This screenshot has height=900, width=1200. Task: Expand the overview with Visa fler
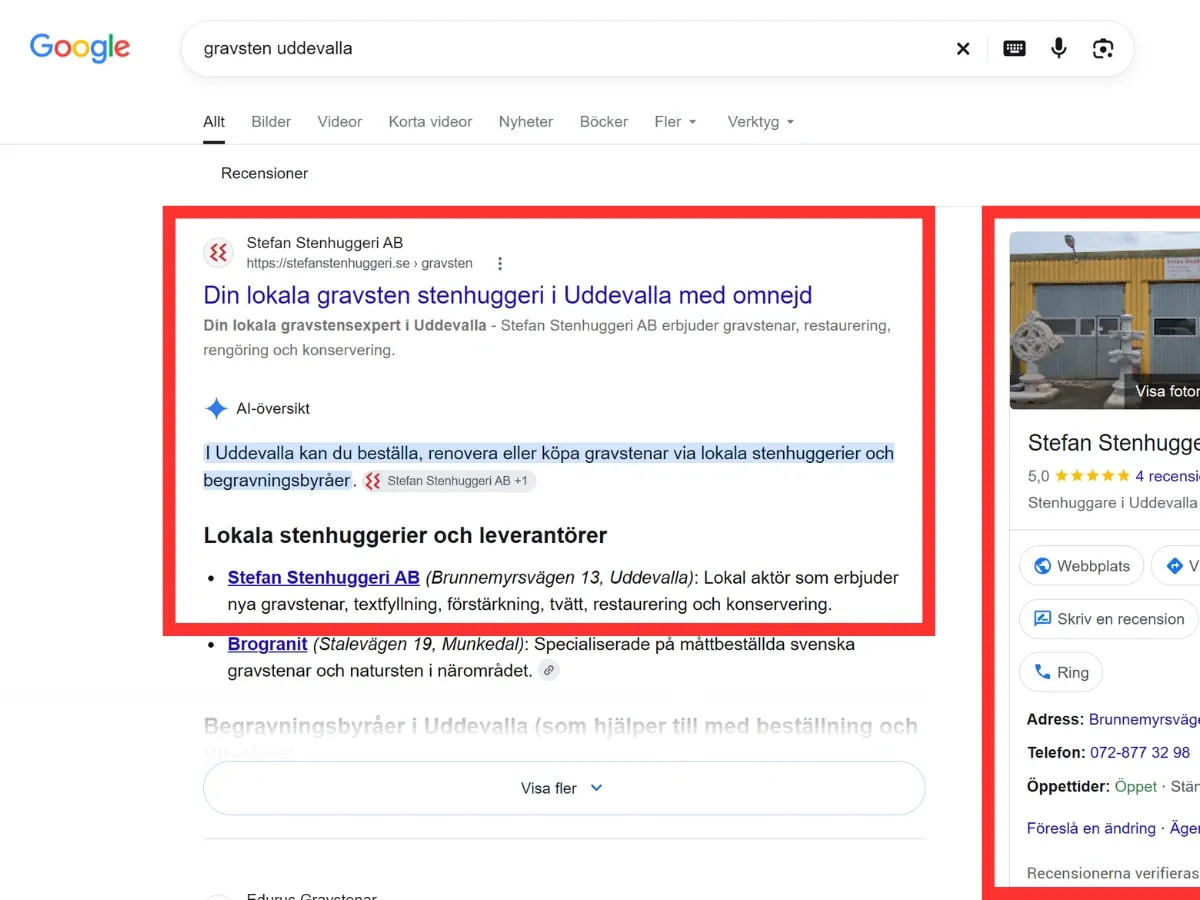564,788
